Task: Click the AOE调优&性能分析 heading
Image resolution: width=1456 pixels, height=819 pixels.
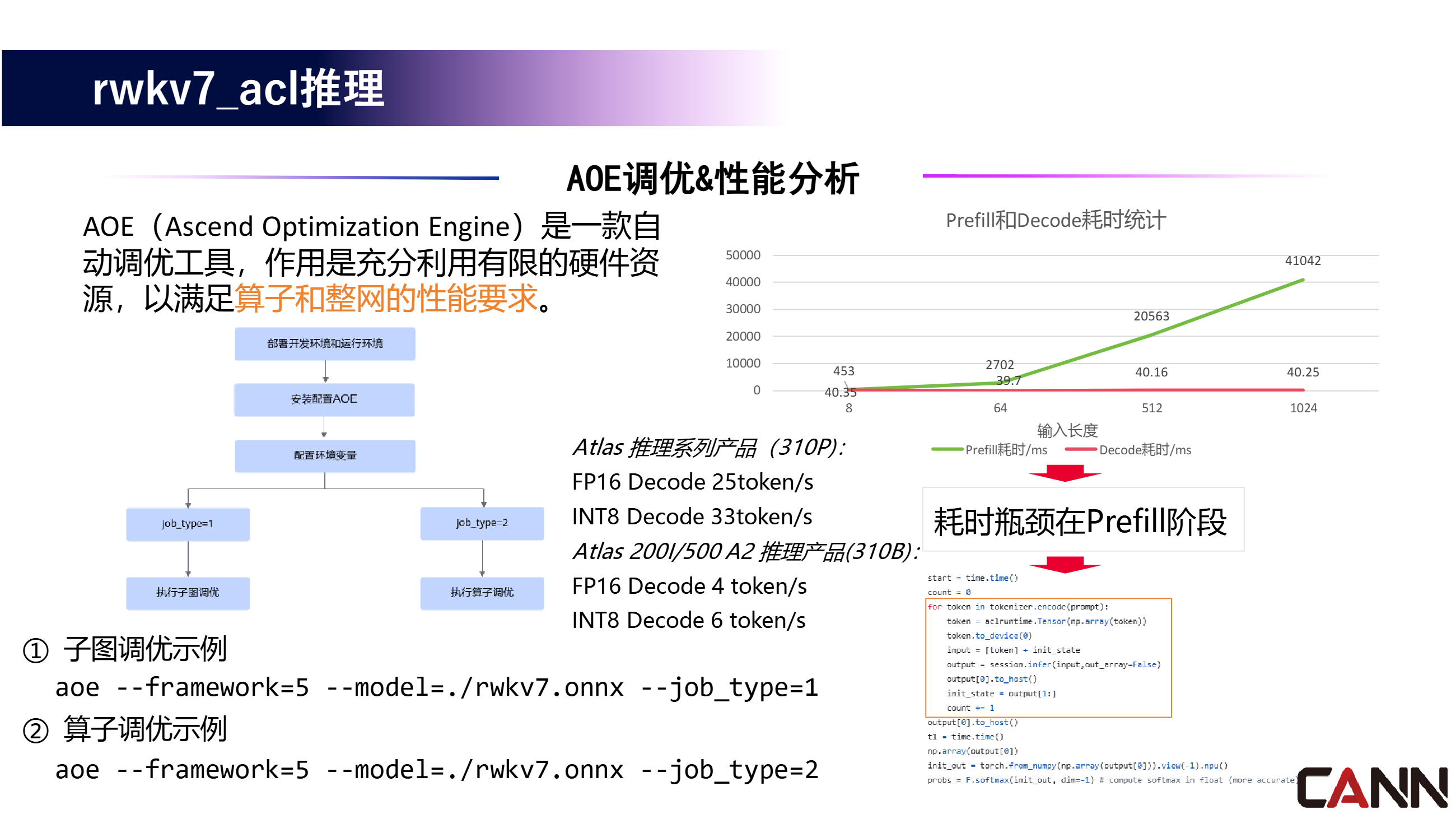Action: (712, 179)
